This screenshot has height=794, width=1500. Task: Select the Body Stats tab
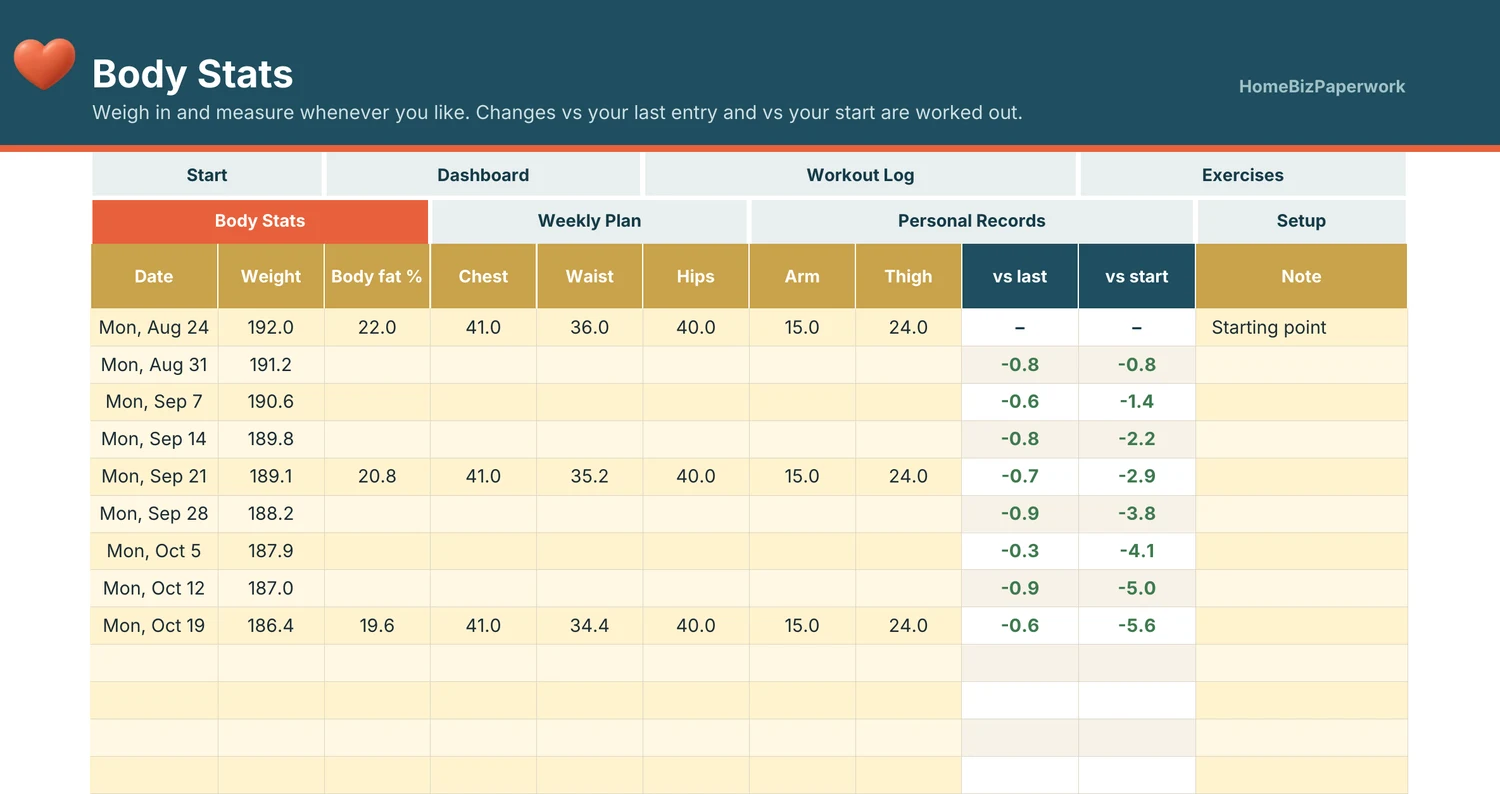point(260,221)
